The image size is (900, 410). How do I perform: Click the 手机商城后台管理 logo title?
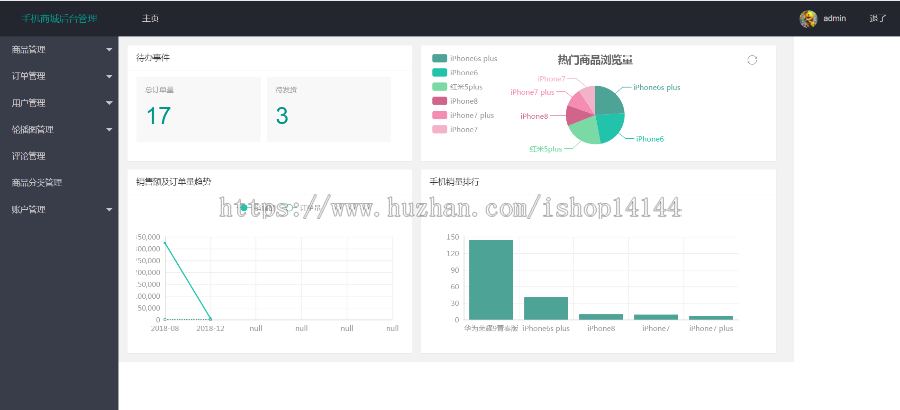coord(59,18)
